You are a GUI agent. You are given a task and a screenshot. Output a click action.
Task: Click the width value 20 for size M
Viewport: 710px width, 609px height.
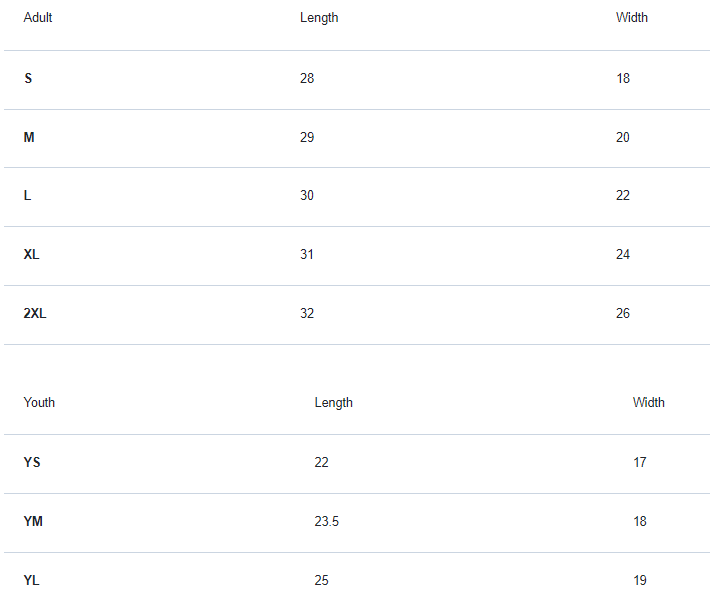[x=623, y=138]
